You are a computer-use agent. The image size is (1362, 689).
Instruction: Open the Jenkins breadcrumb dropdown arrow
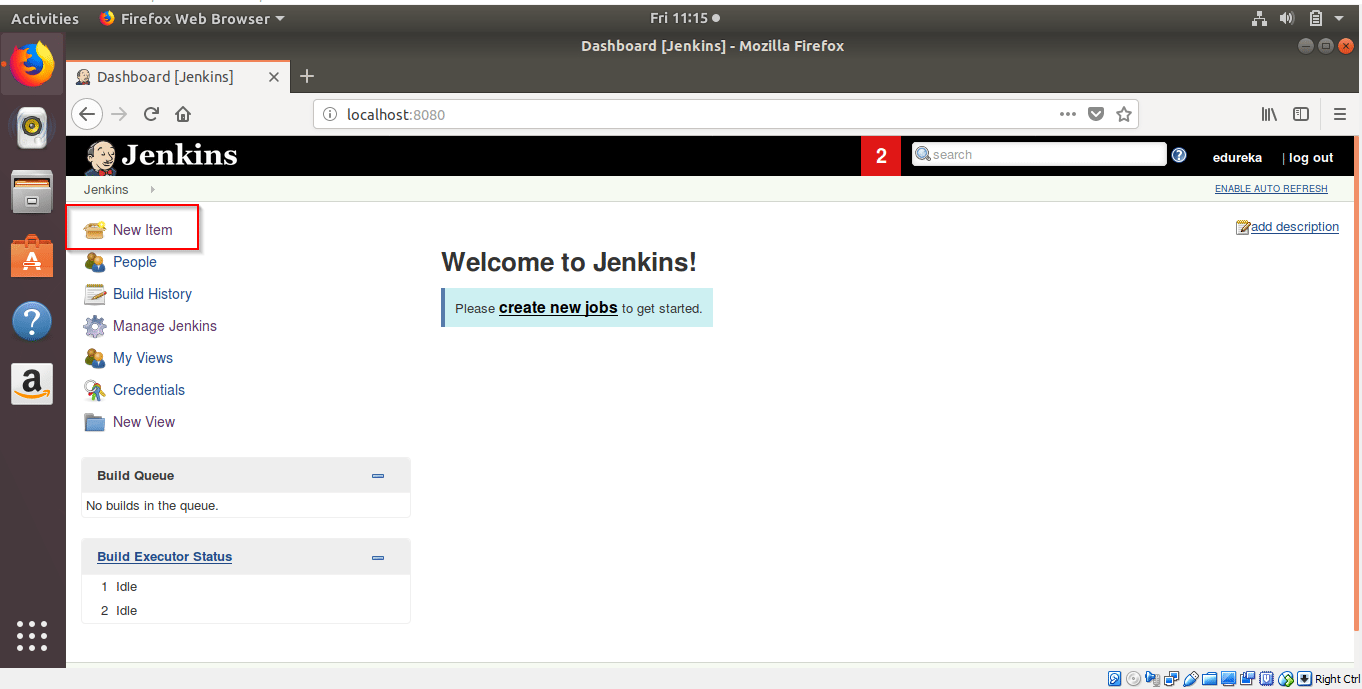[x=151, y=189]
